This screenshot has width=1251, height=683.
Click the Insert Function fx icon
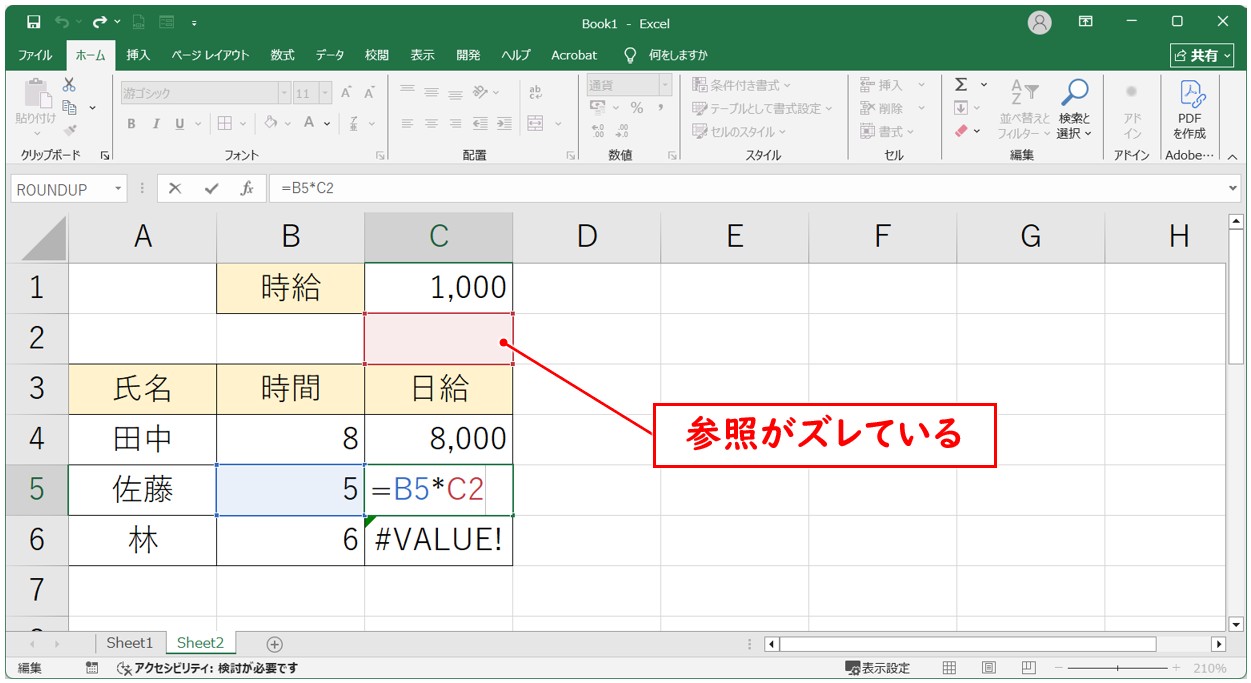pyautogui.click(x=247, y=188)
